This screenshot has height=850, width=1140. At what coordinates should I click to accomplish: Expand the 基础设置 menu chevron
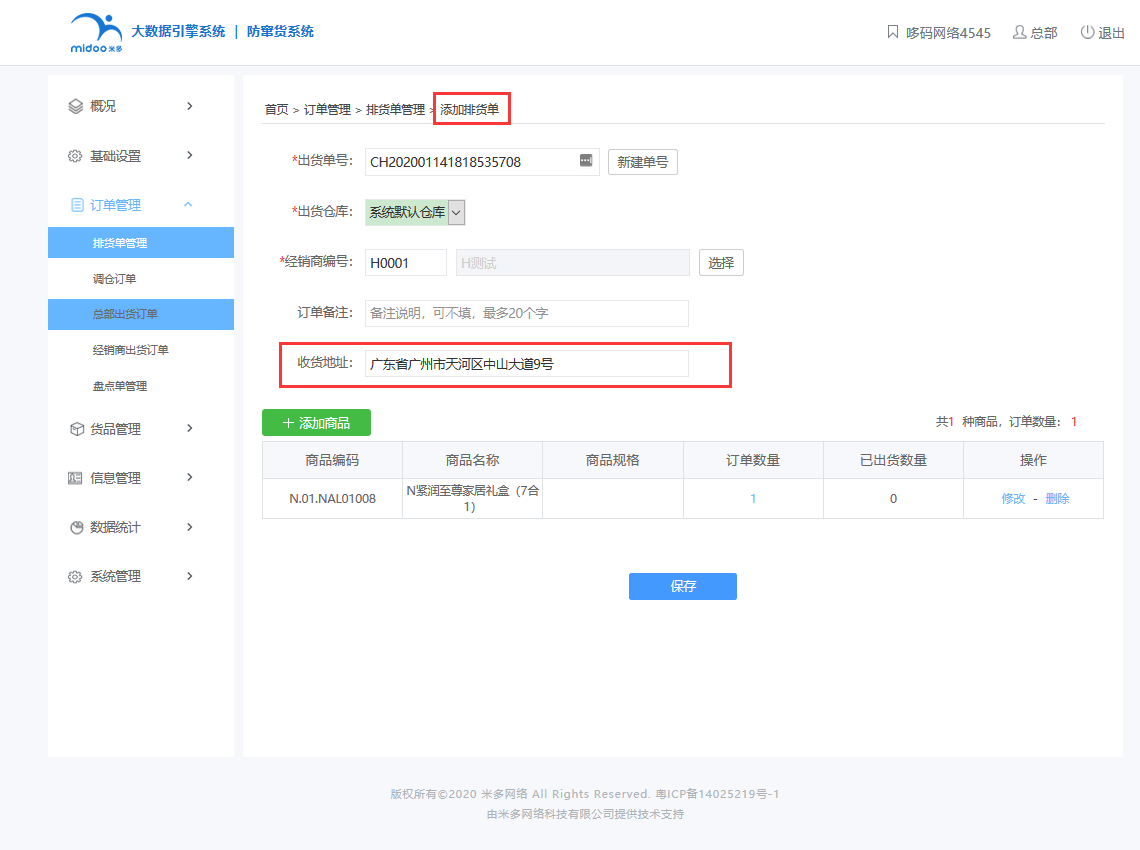point(190,155)
